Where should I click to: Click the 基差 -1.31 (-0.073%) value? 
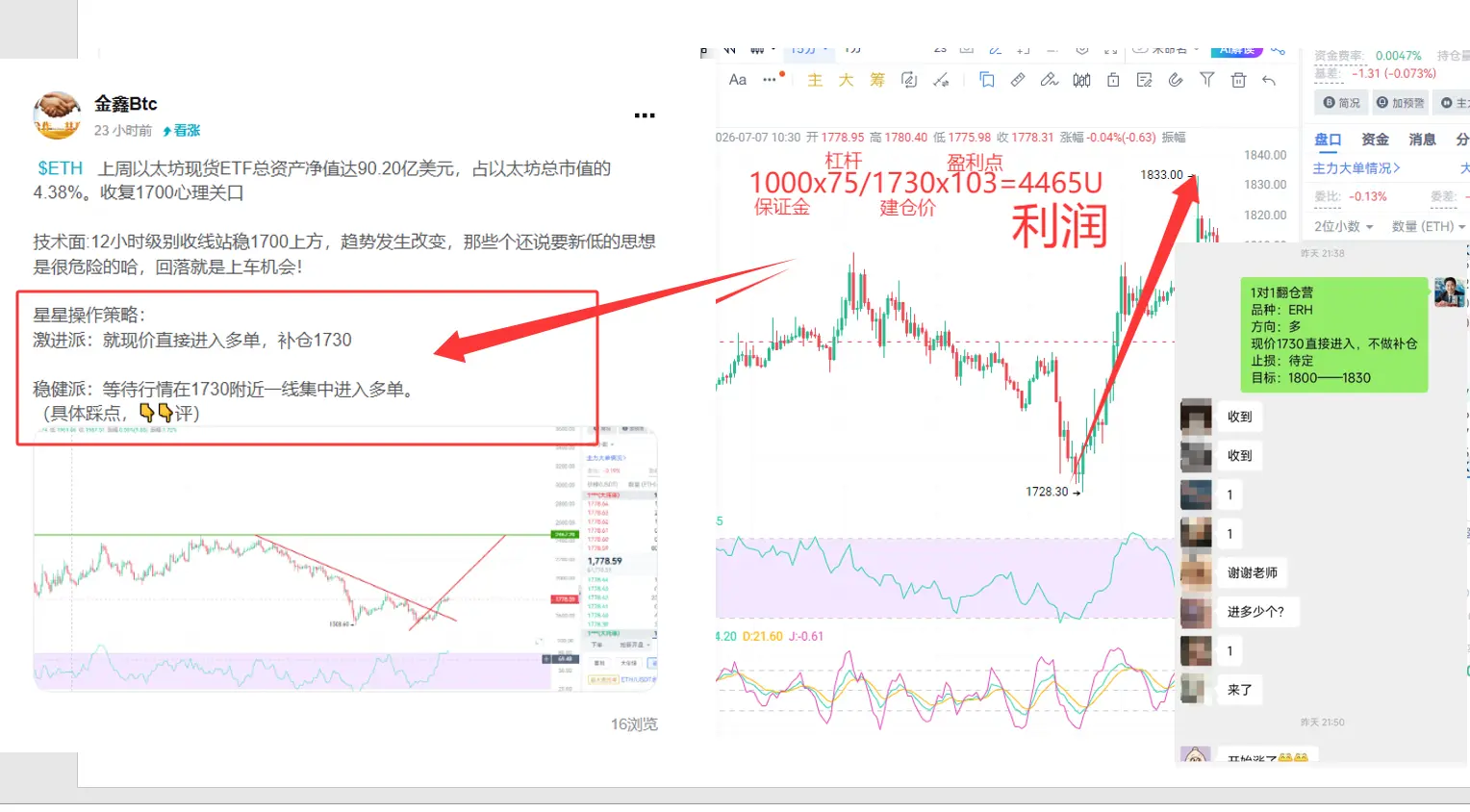coord(1394,73)
